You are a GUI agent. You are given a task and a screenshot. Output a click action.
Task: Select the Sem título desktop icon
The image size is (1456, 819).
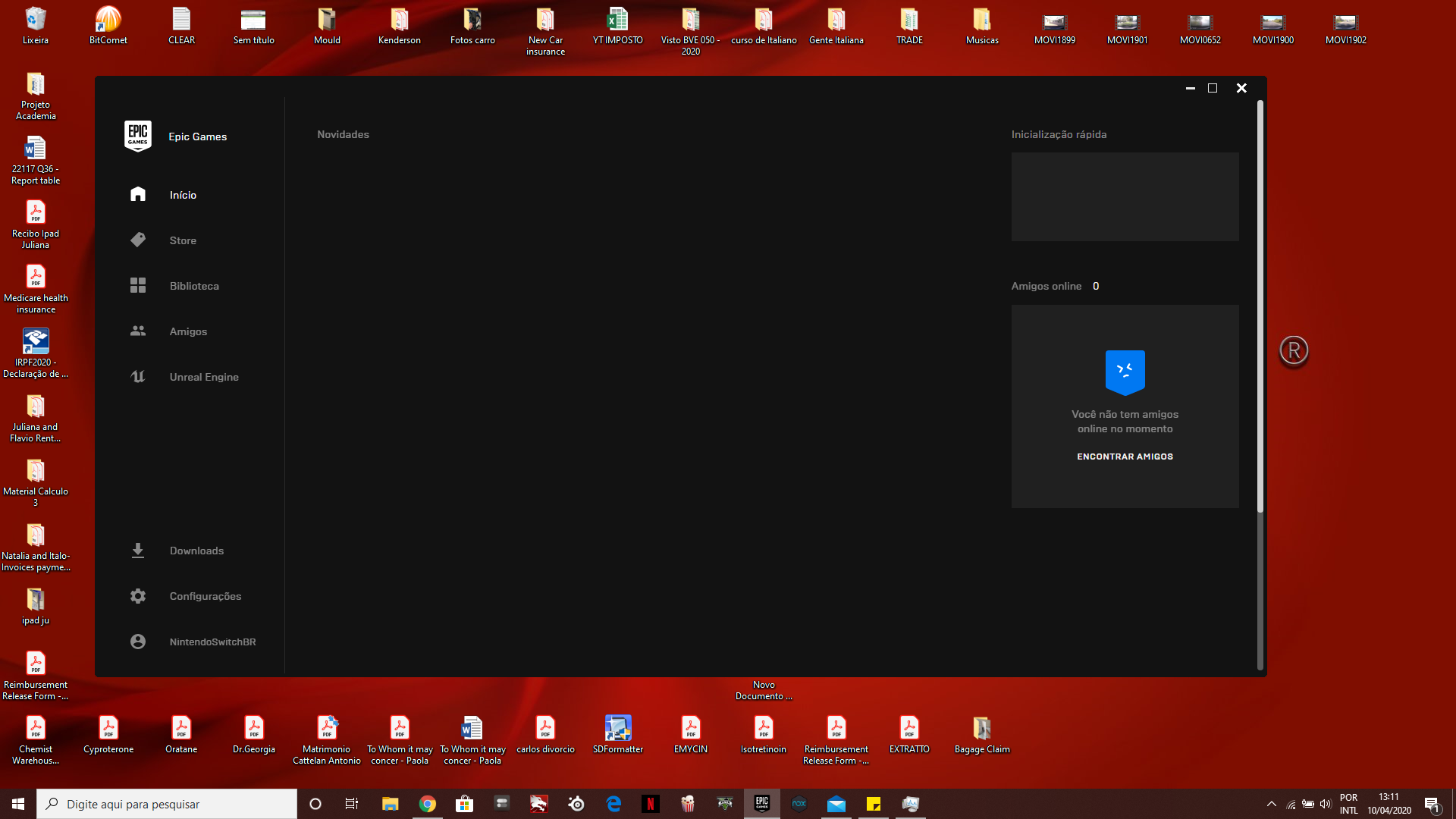254,26
